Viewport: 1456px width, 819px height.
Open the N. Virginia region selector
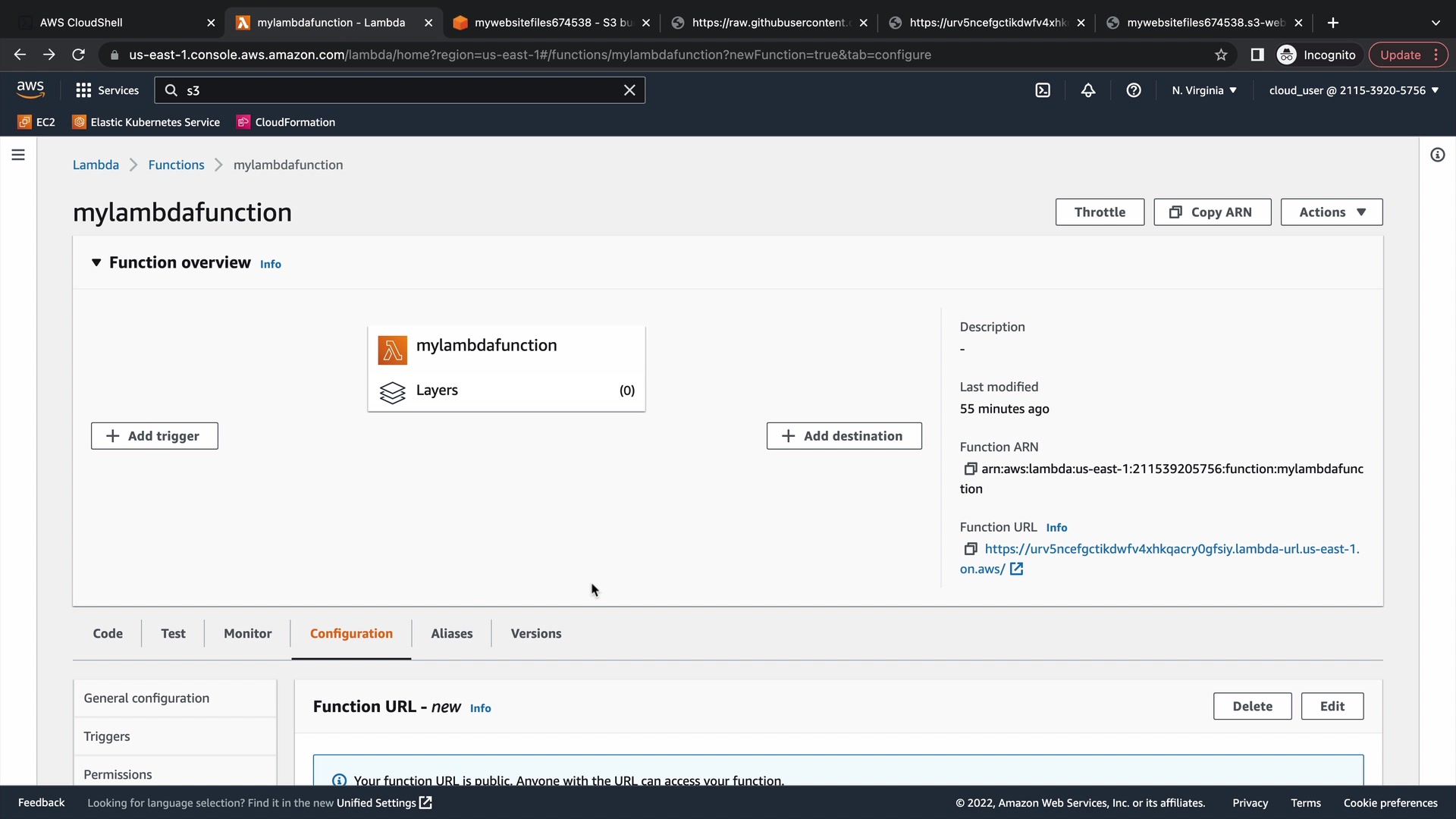pyautogui.click(x=1204, y=90)
